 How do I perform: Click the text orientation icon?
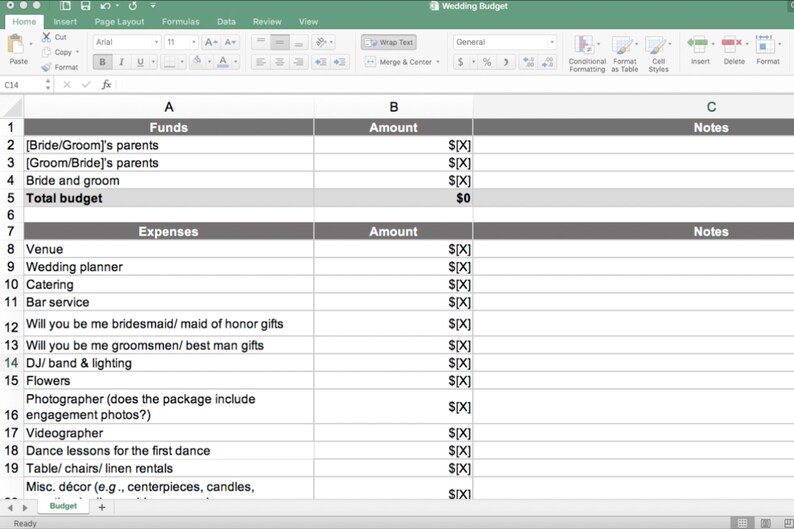(321, 42)
